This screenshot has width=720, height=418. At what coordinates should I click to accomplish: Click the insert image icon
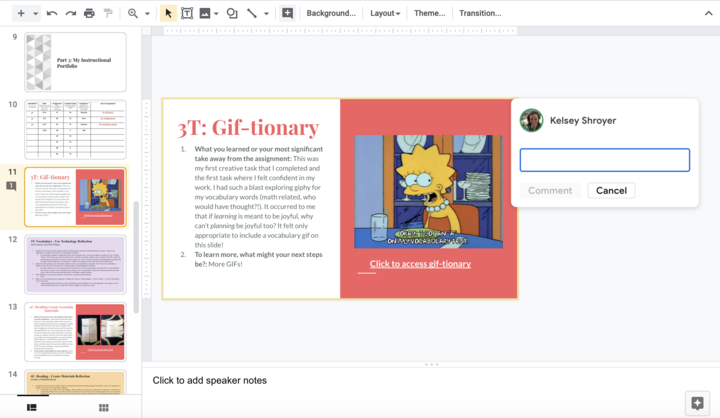[x=205, y=13]
